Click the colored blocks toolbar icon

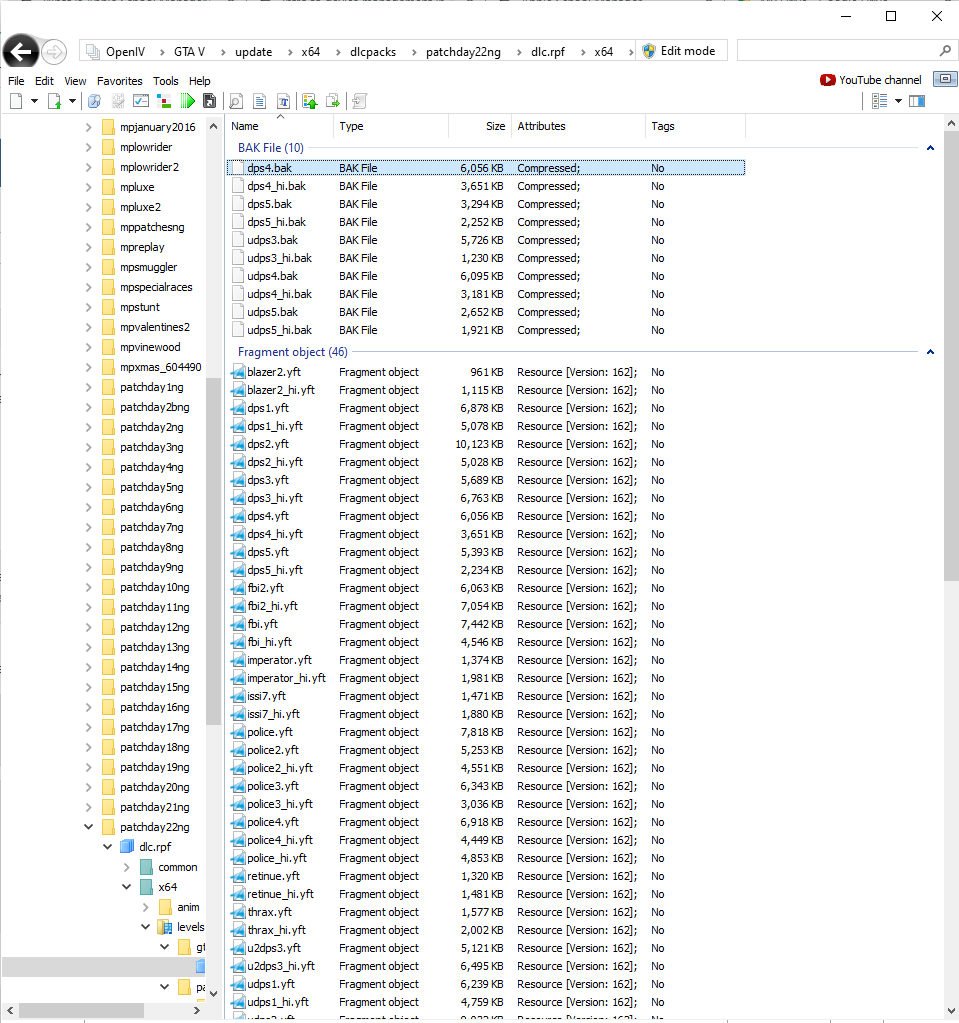164,101
